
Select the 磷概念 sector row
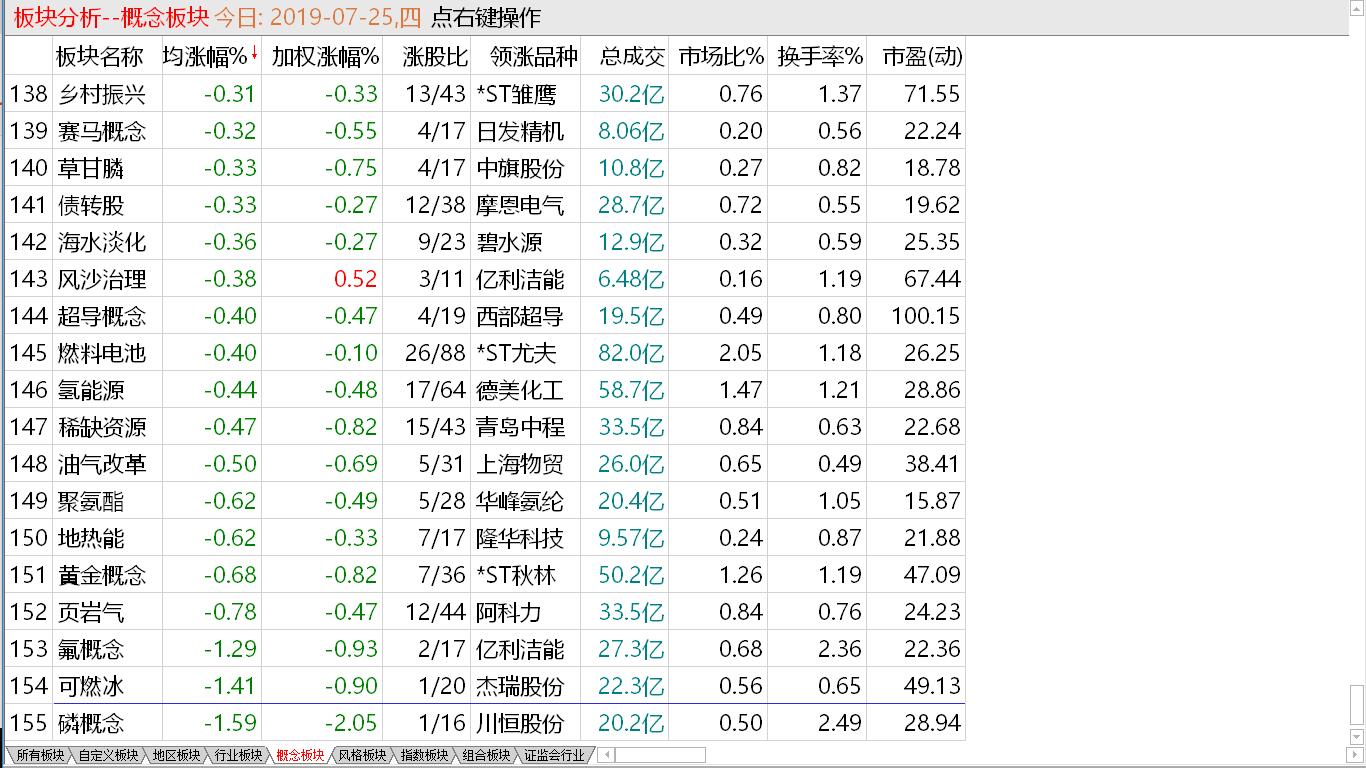click(485, 723)
